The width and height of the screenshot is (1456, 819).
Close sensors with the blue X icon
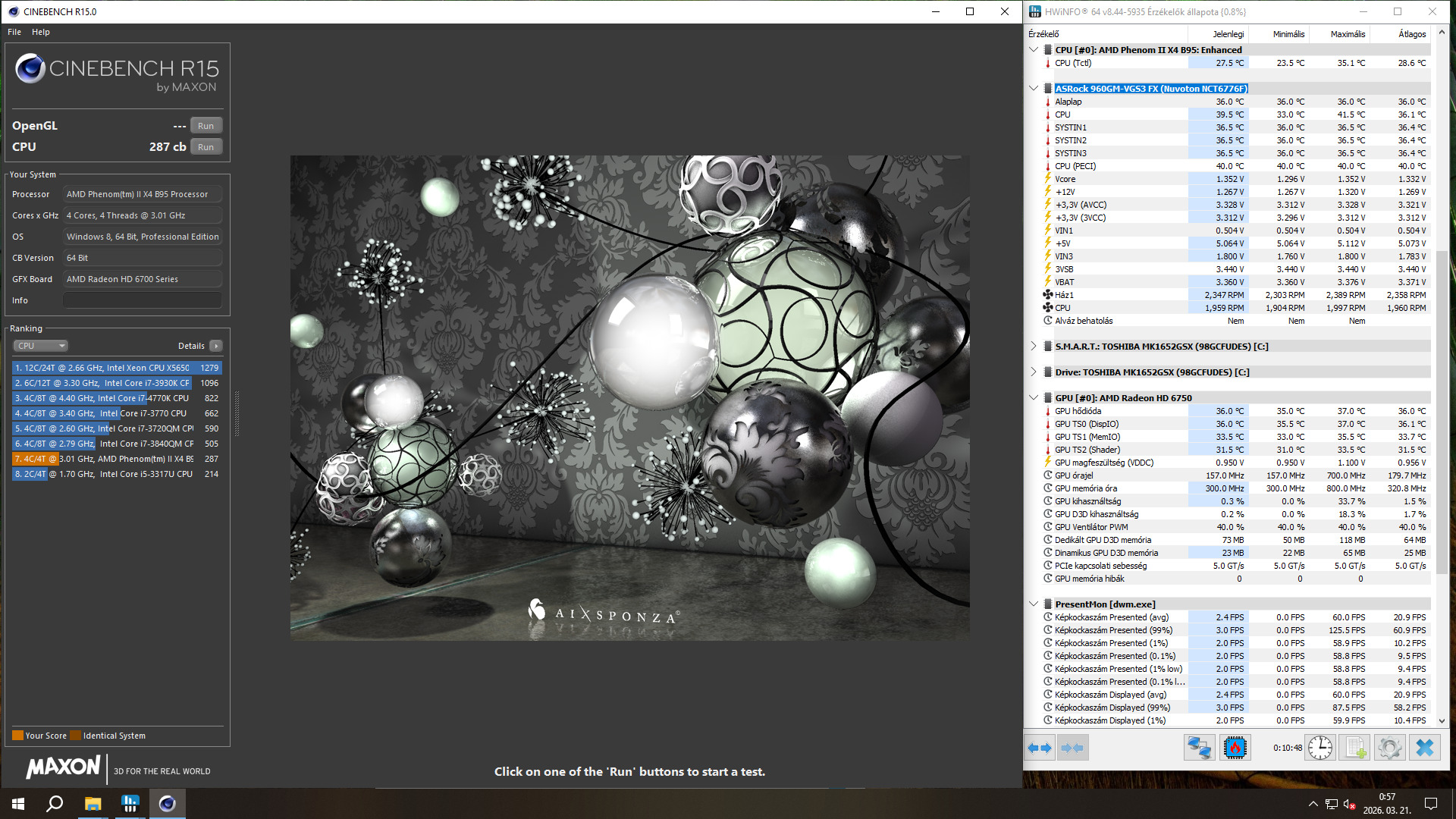[x=1424, y=748]
